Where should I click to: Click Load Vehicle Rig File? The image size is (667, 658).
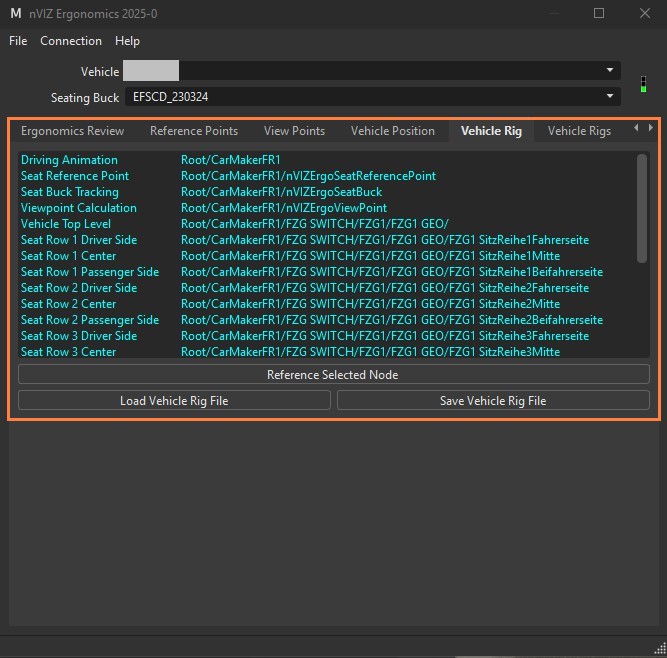(x=174, y=401)
